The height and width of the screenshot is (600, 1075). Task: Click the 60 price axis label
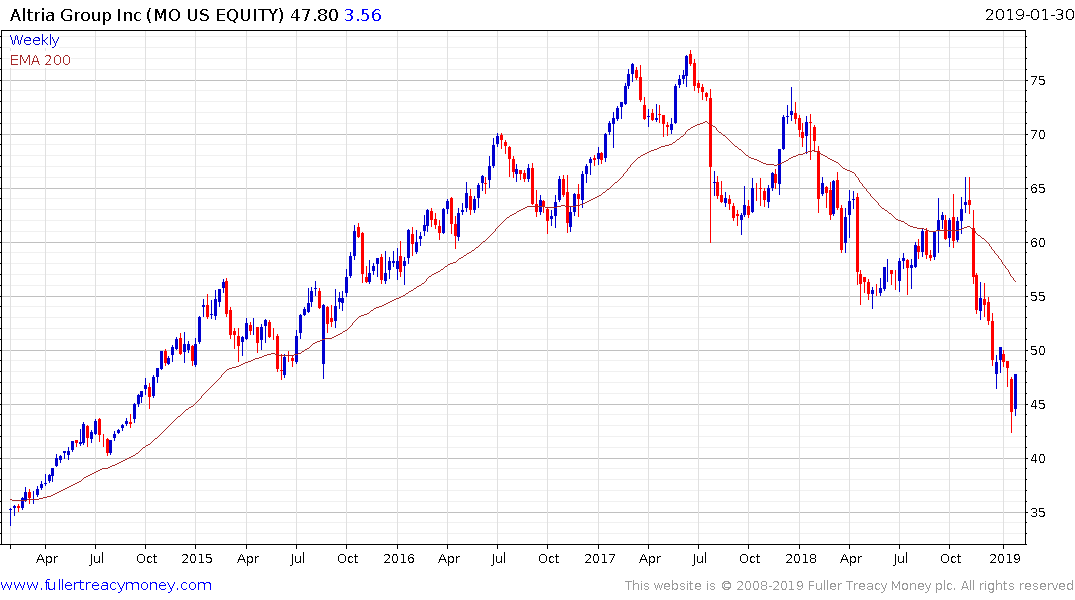coord(1037,243)
